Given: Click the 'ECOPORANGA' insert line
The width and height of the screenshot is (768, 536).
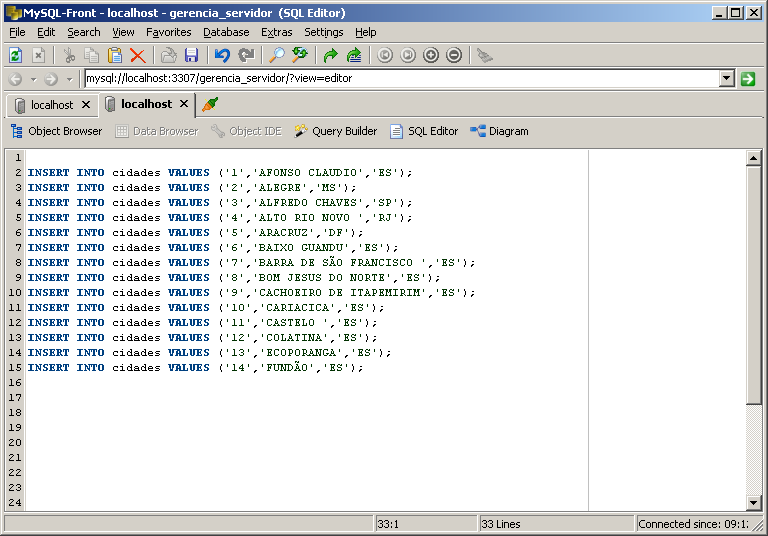Looking at the screenshot, I should coord(209,353).
